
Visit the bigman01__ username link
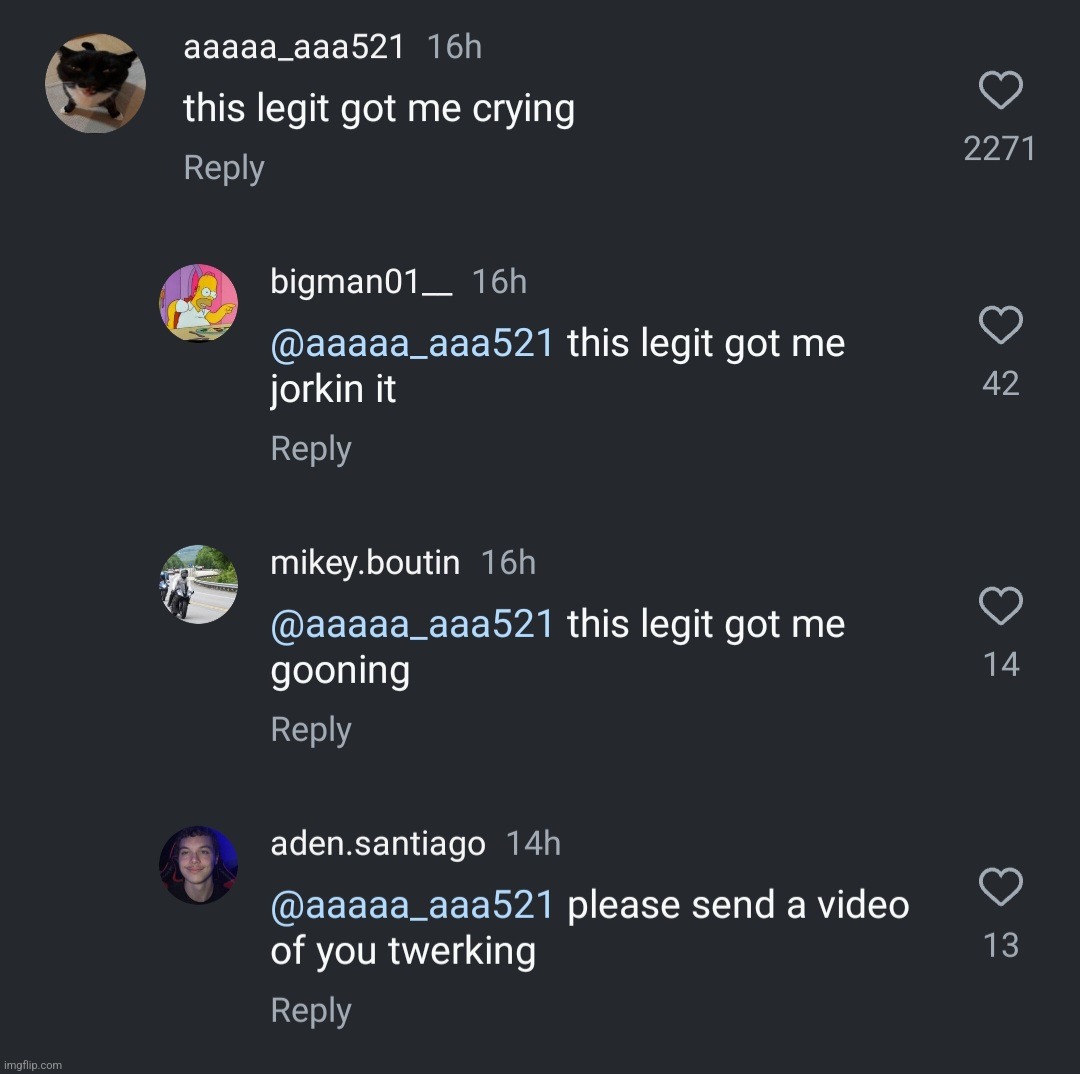point(361,282)
